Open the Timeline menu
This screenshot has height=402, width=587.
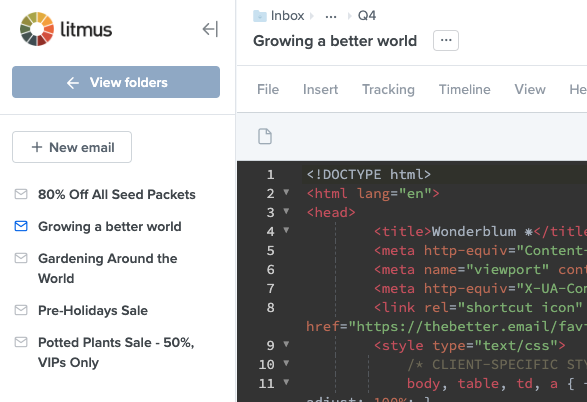[x=465, y=89]
